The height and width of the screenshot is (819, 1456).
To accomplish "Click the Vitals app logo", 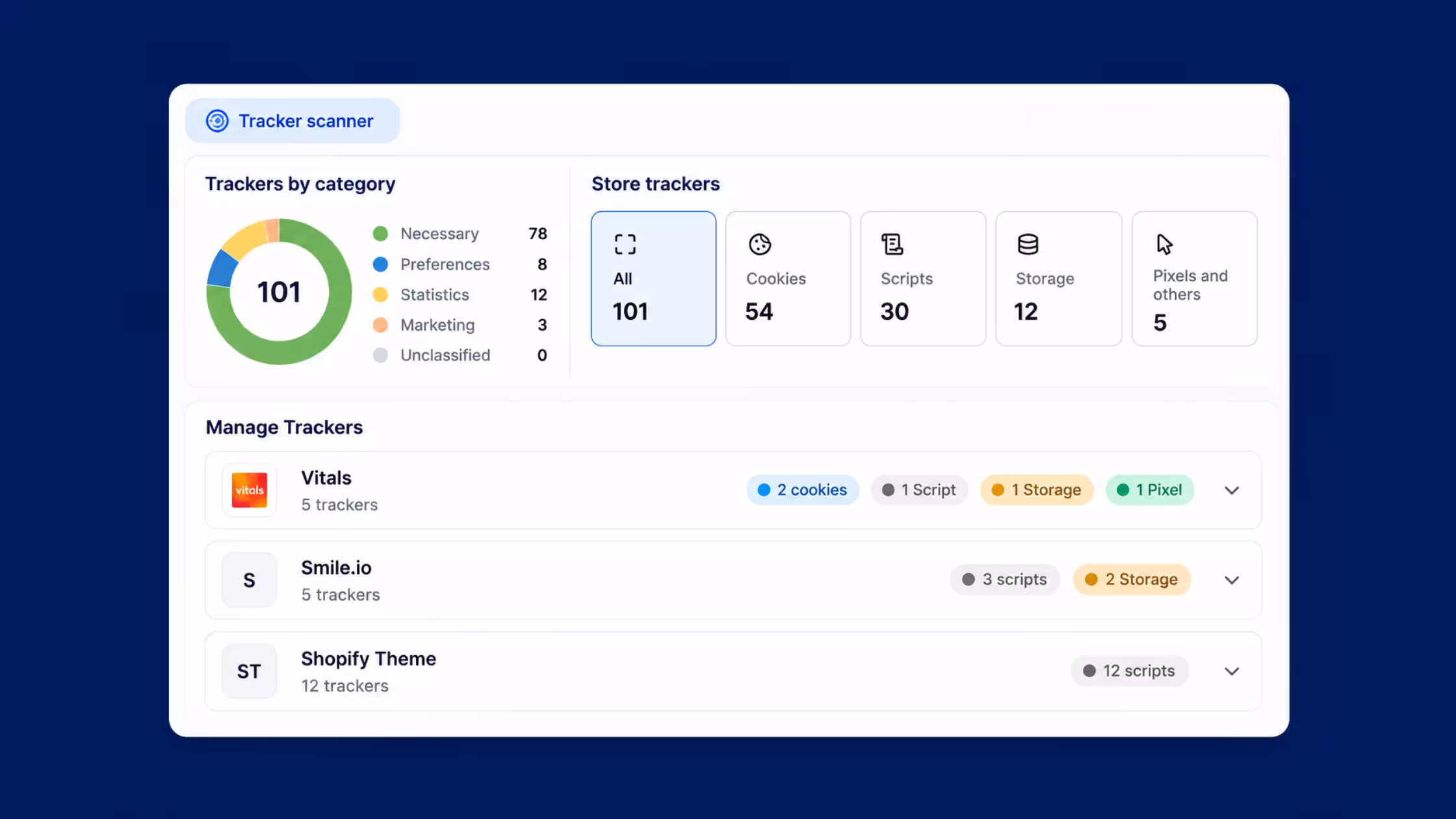I will pos(250,490).
